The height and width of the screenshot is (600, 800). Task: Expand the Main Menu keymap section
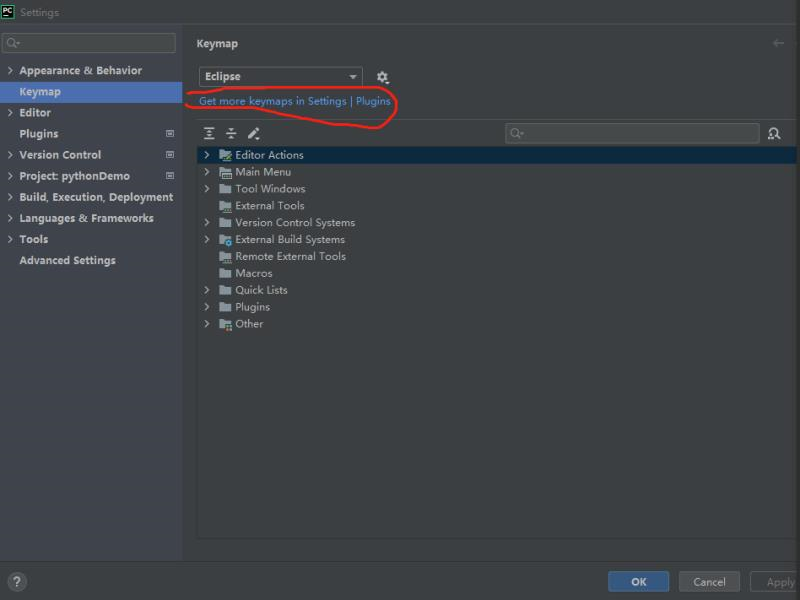coord(207,172)
